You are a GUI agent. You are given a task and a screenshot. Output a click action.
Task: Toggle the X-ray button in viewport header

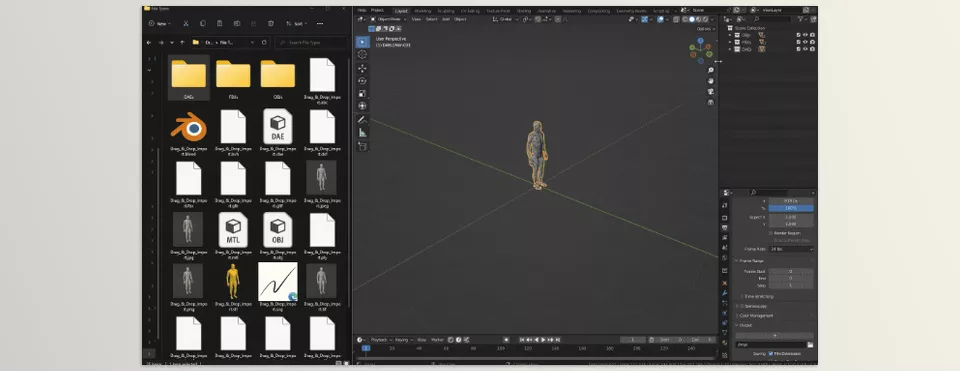(x=676, y=19)
